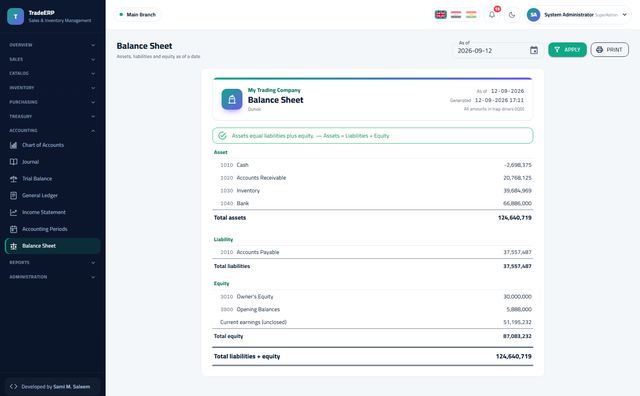Click the 1010 Cash row
Screen dimensions: 640x396
(373, 165)
